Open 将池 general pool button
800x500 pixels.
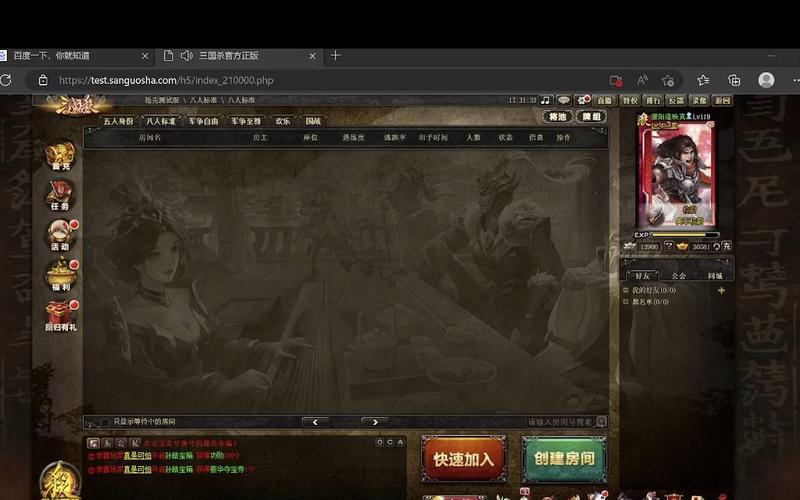tap(558, 117)
